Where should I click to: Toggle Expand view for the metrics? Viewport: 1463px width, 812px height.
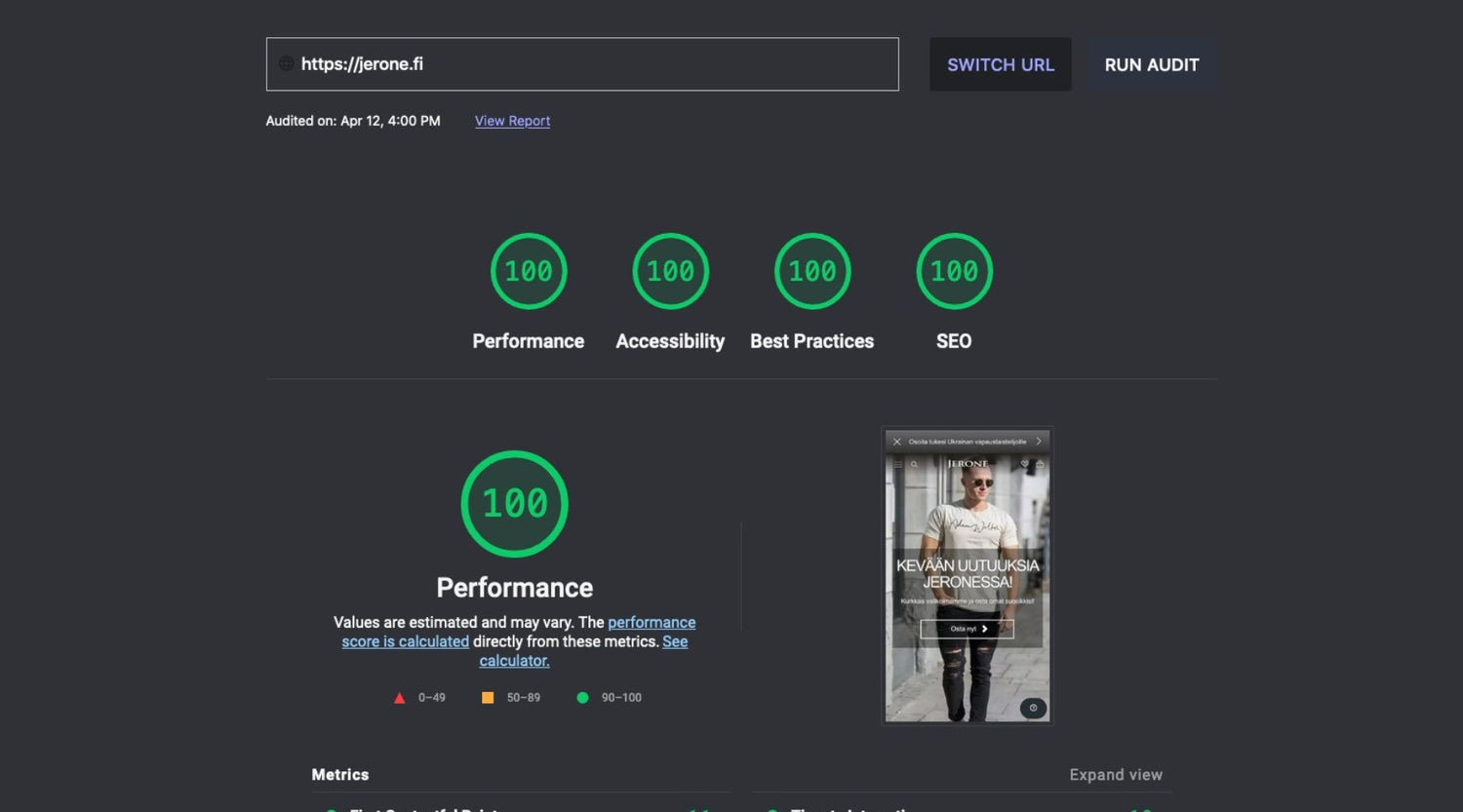(x=1115, y=775)
